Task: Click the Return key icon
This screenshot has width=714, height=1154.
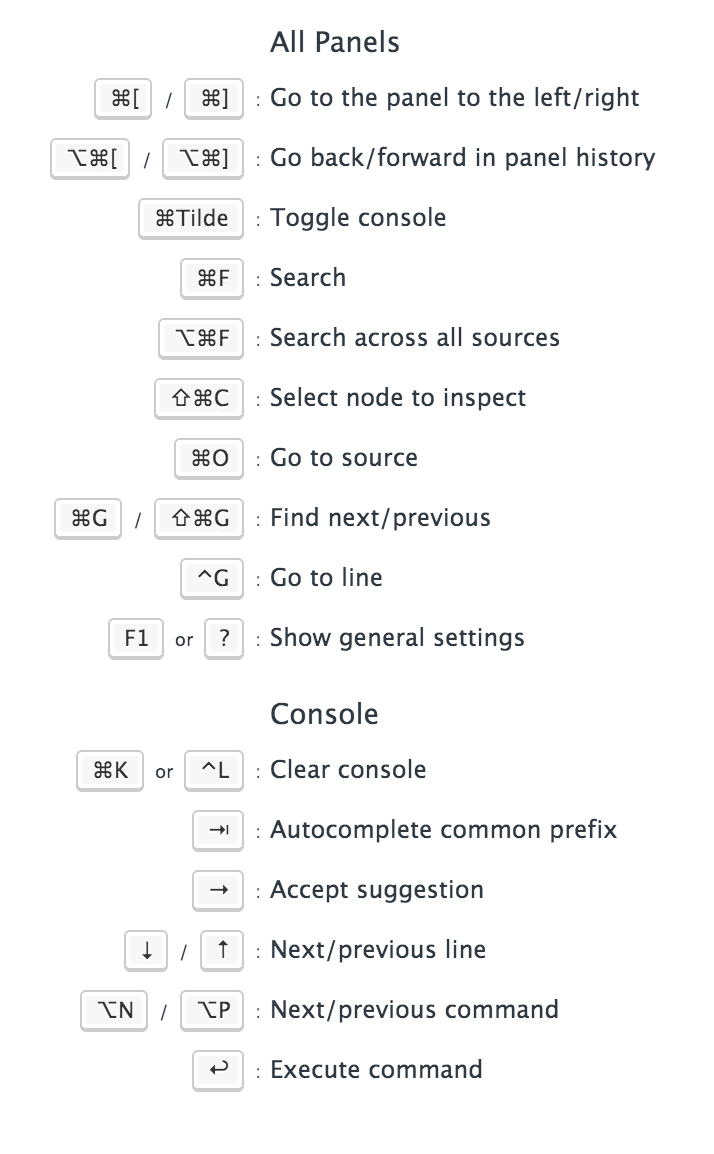Action: (218, 1070)
